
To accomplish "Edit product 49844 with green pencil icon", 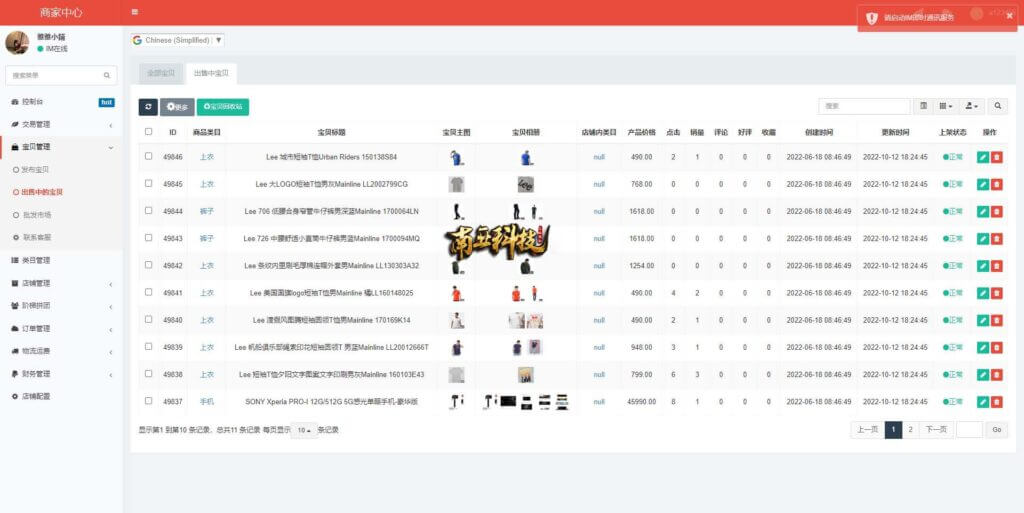I will [x=983, y=211].
